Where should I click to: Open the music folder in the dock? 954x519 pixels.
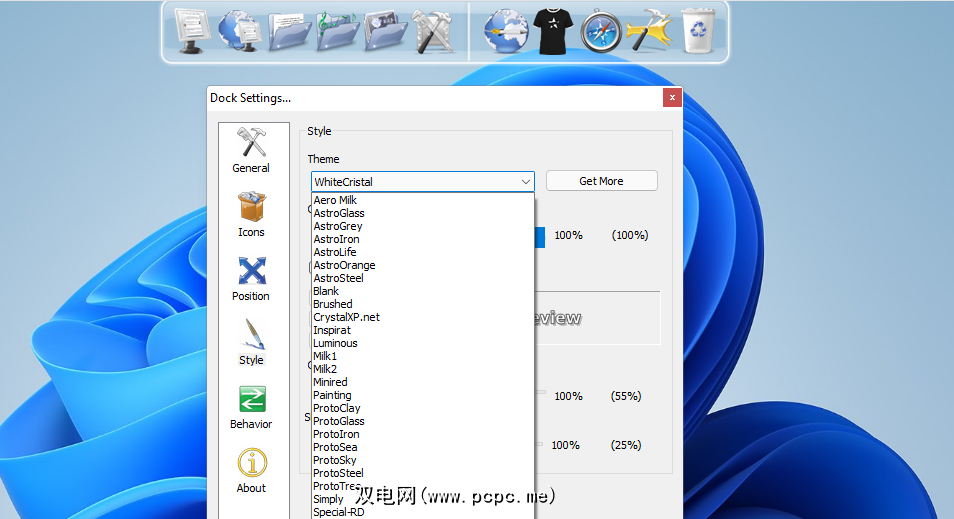(338, 31)
